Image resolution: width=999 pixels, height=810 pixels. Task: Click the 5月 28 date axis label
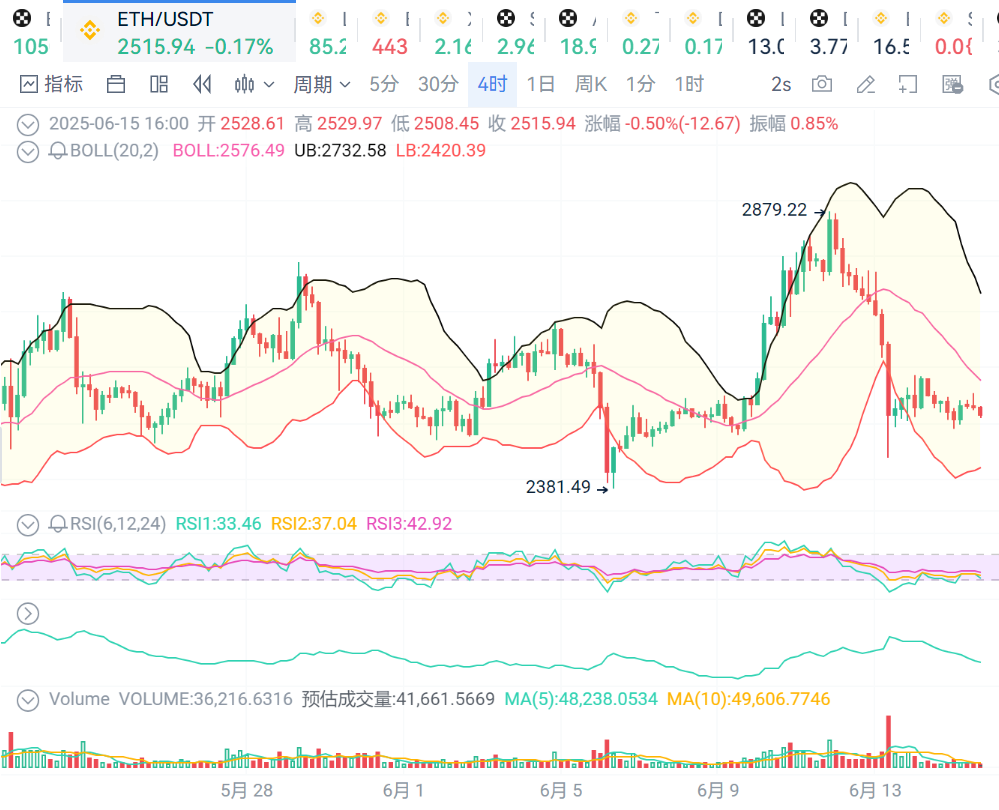point(247,791)
